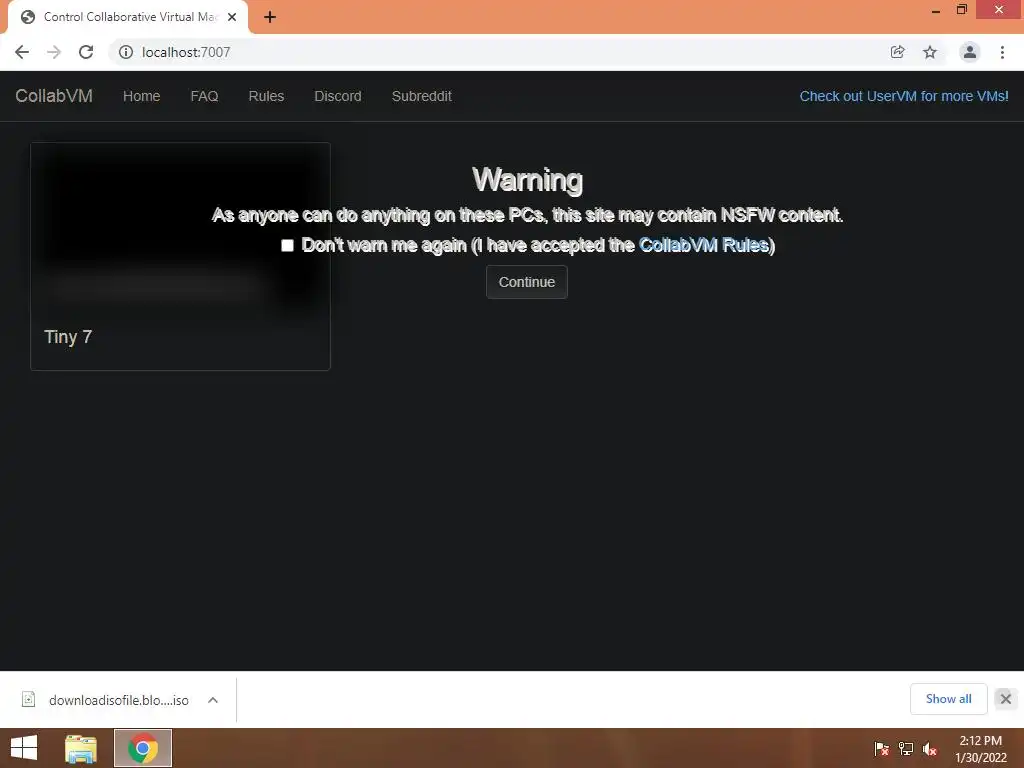
Task: Open the clock showing 2:12 PM
Action: (980, 749)
